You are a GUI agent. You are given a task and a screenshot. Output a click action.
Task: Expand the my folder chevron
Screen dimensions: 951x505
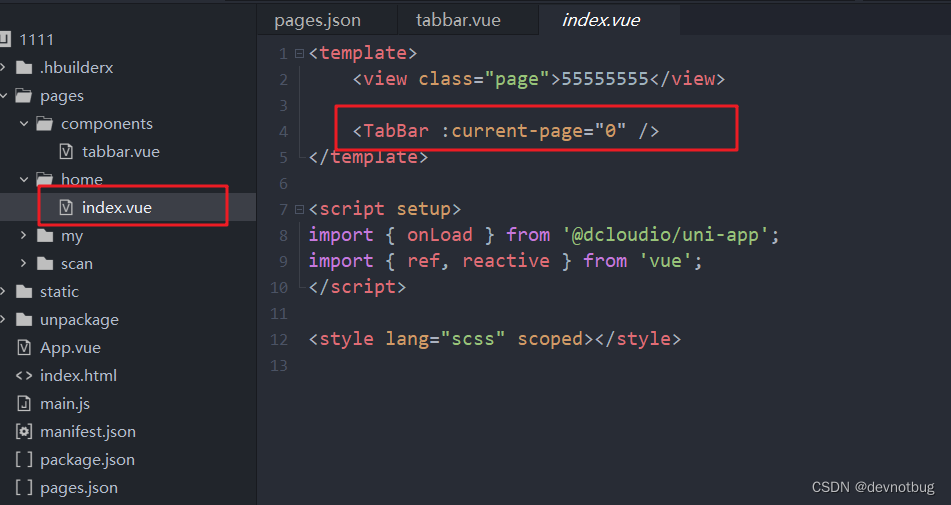(x=24, y=235)
